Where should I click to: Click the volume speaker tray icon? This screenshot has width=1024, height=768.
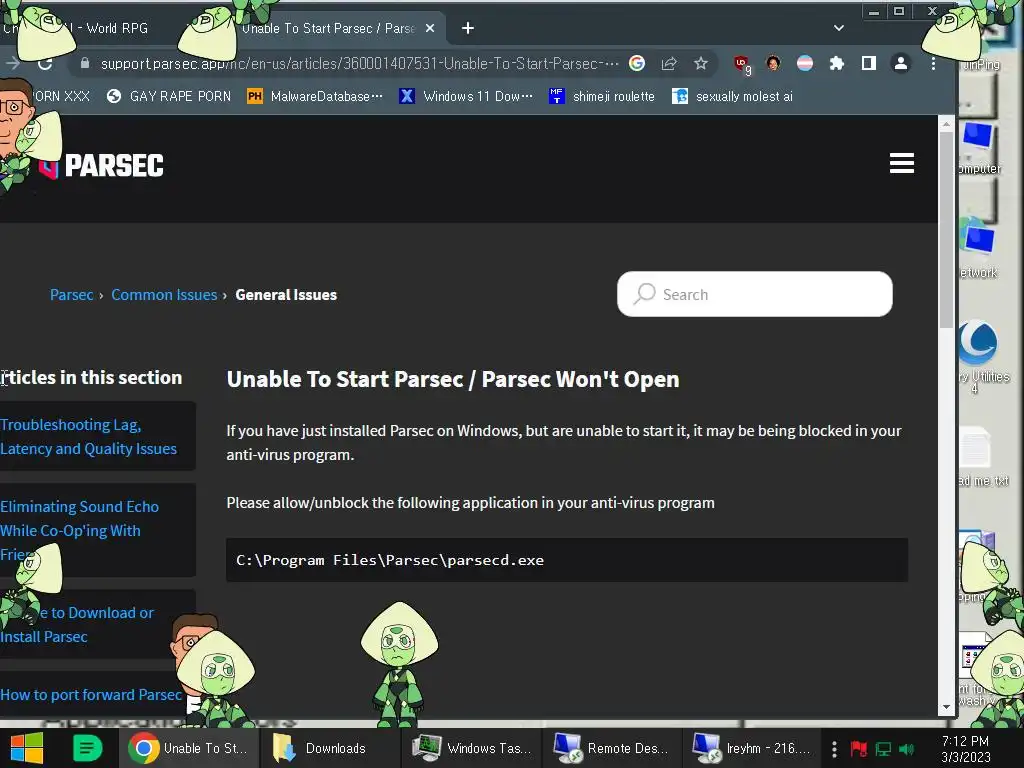tap(907, 749)
